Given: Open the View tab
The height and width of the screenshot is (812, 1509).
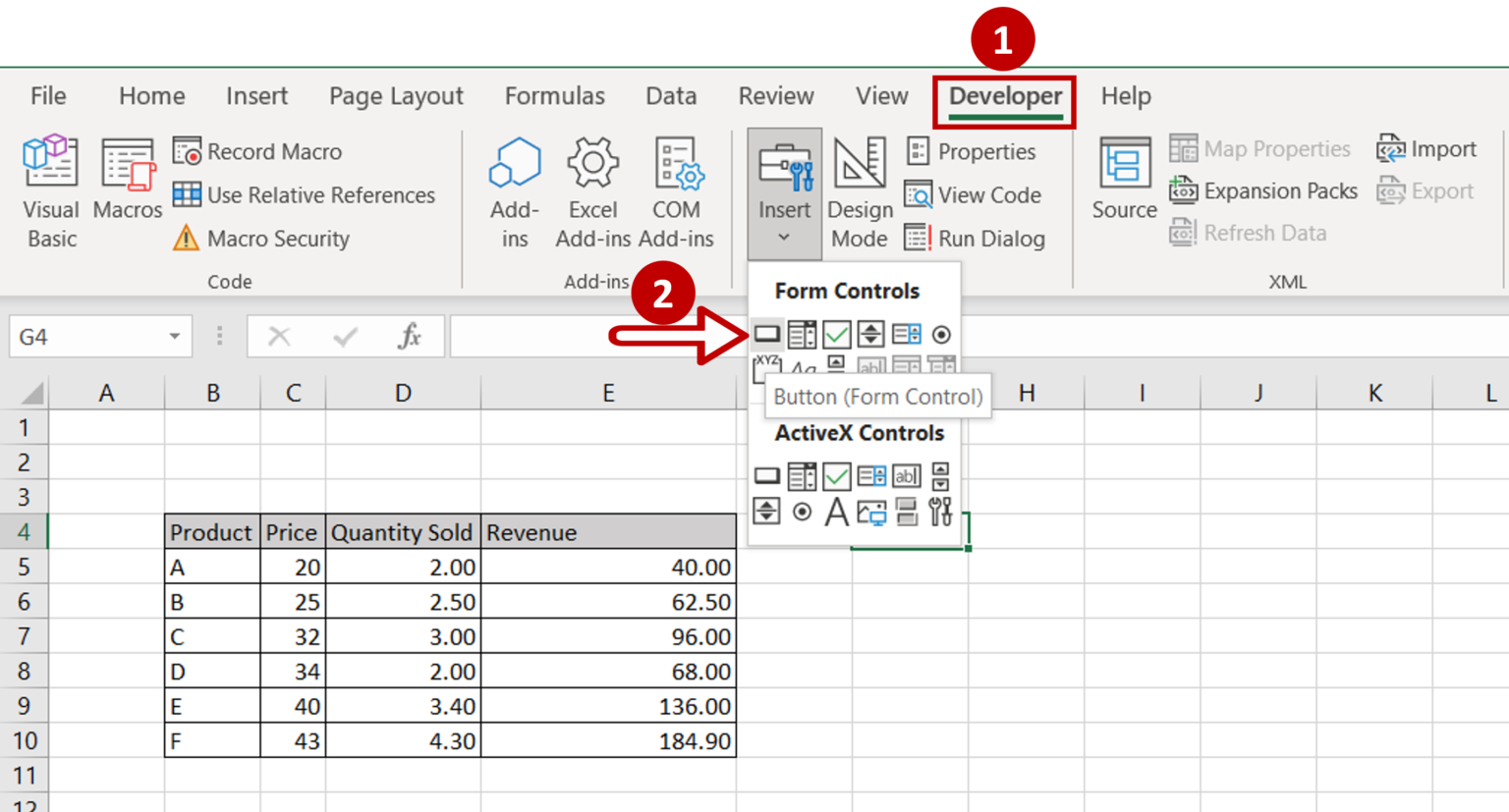Looking at the screenshot, I should coord(881,96).
